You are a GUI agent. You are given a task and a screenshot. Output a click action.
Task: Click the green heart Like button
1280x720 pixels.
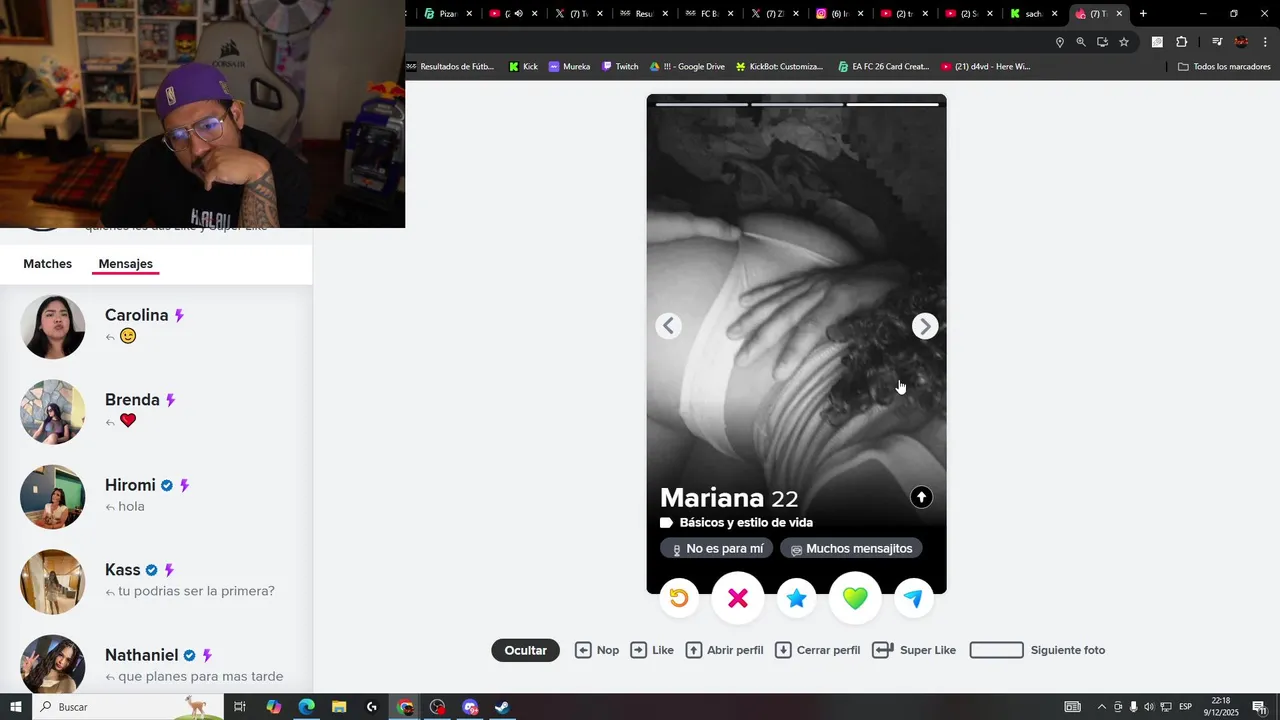[855, 598]
